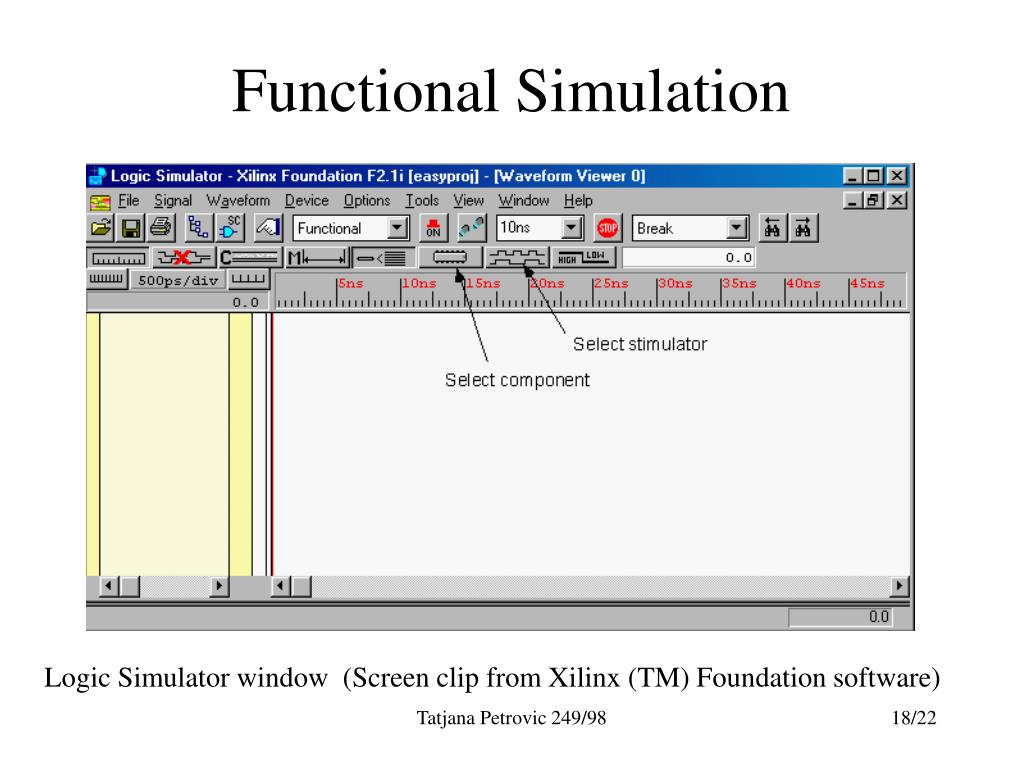Open the Window menu
This screenshot has width=1024, height=768.
tap(524, 200)
